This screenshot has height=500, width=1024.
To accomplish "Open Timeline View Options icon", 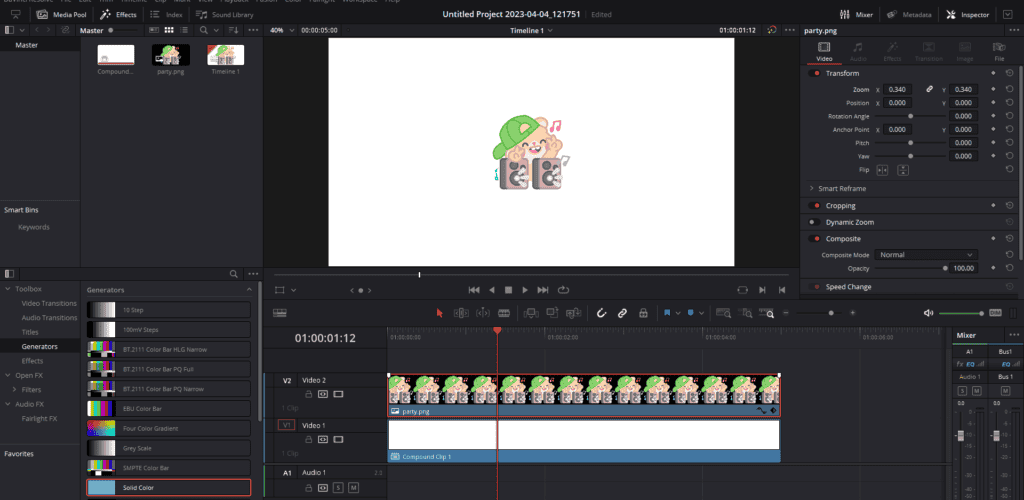I will (x=280, y=313).
